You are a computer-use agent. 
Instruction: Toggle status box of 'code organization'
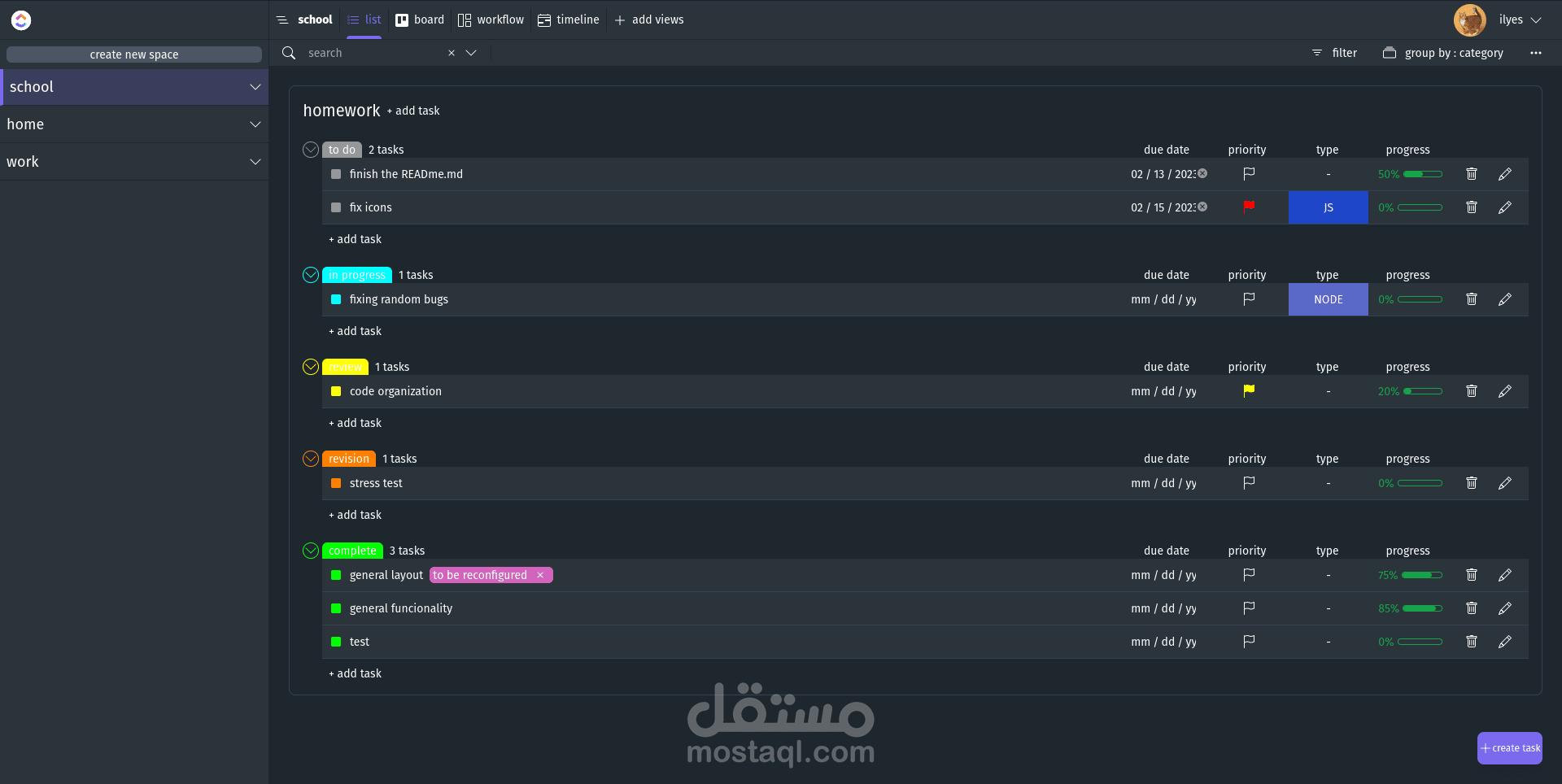coord(336,391)
